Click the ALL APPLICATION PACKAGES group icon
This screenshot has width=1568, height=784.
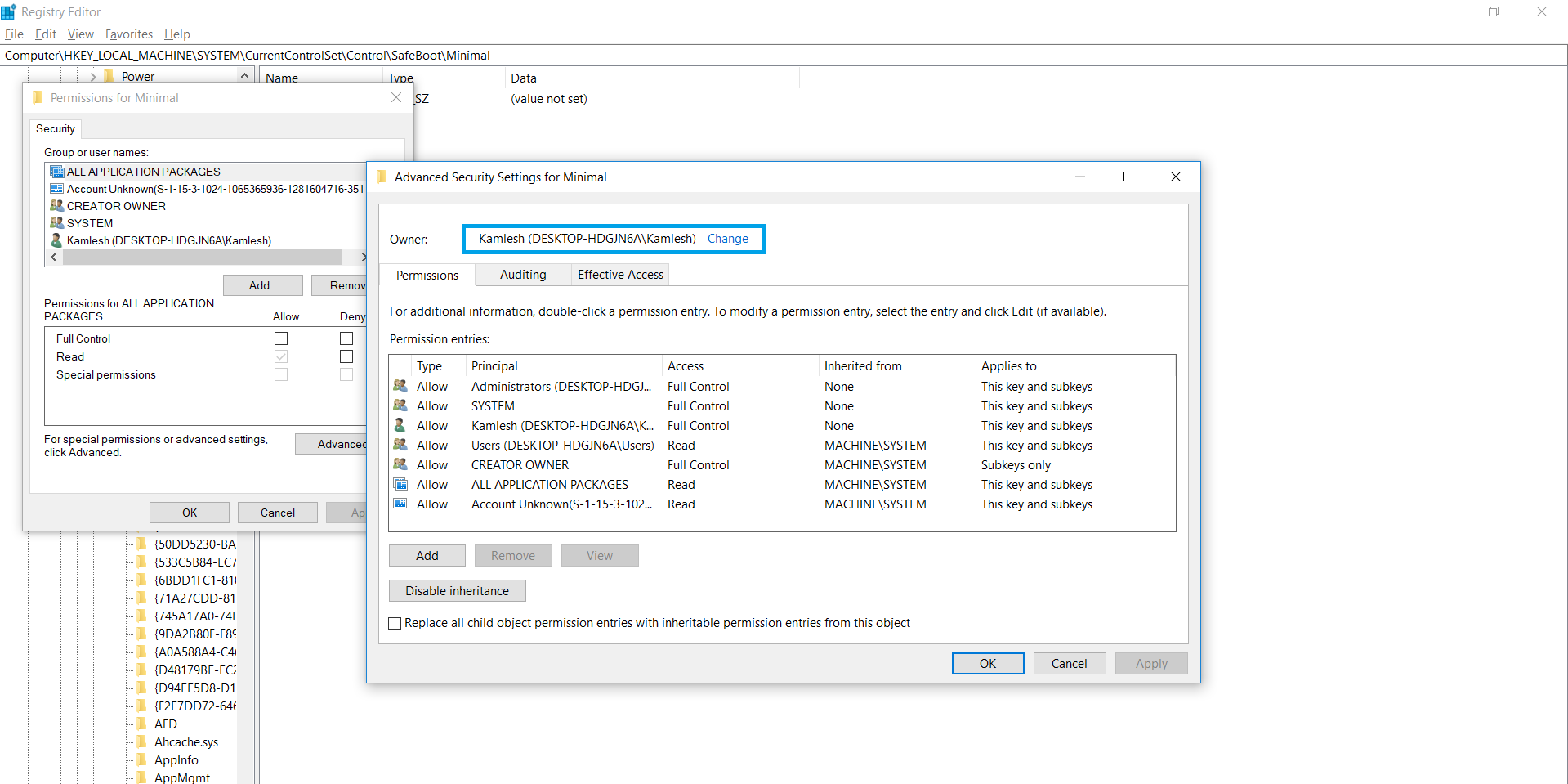tap(56, 171)
